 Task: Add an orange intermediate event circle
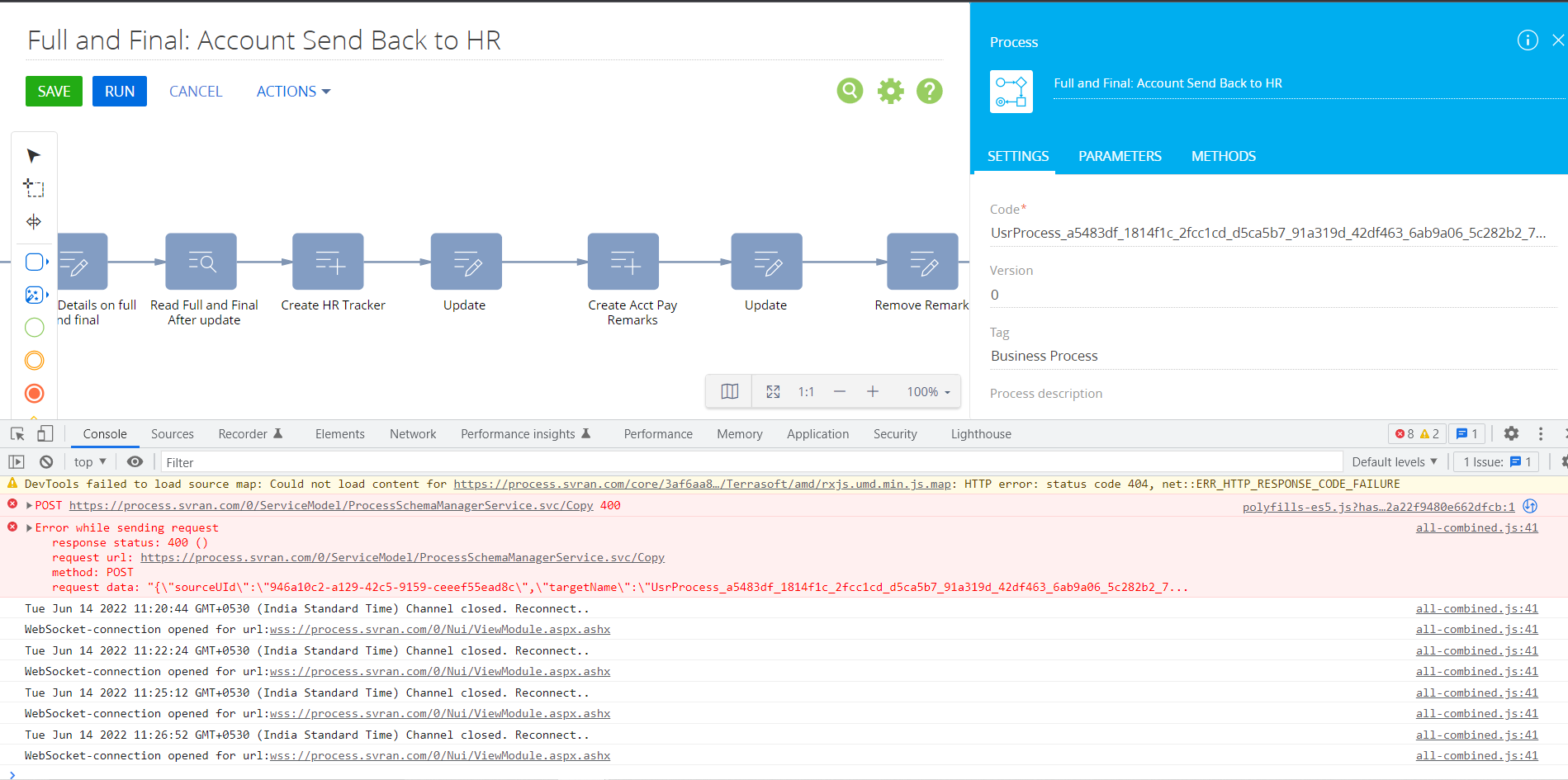click(35, 361)
